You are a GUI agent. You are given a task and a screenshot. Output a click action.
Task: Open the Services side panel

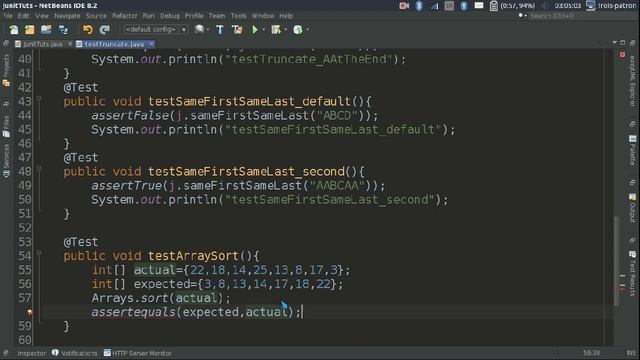pyautogui.click(x=6, y=160)
